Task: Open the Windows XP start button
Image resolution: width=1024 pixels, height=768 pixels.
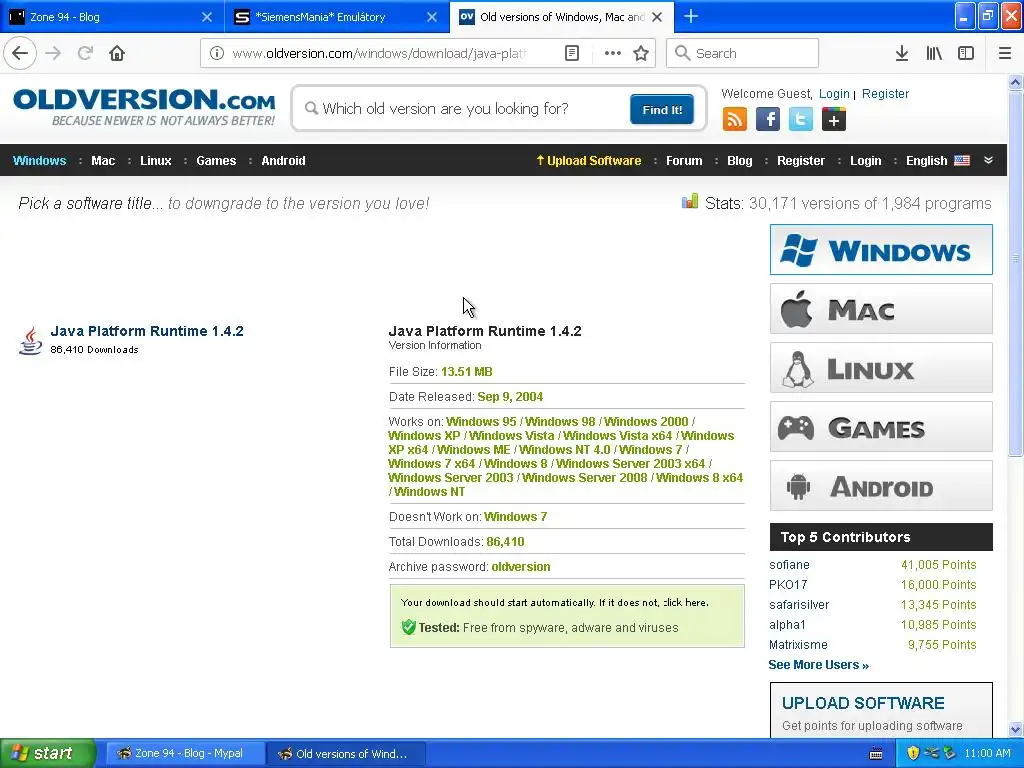Action: pos(48,753)
